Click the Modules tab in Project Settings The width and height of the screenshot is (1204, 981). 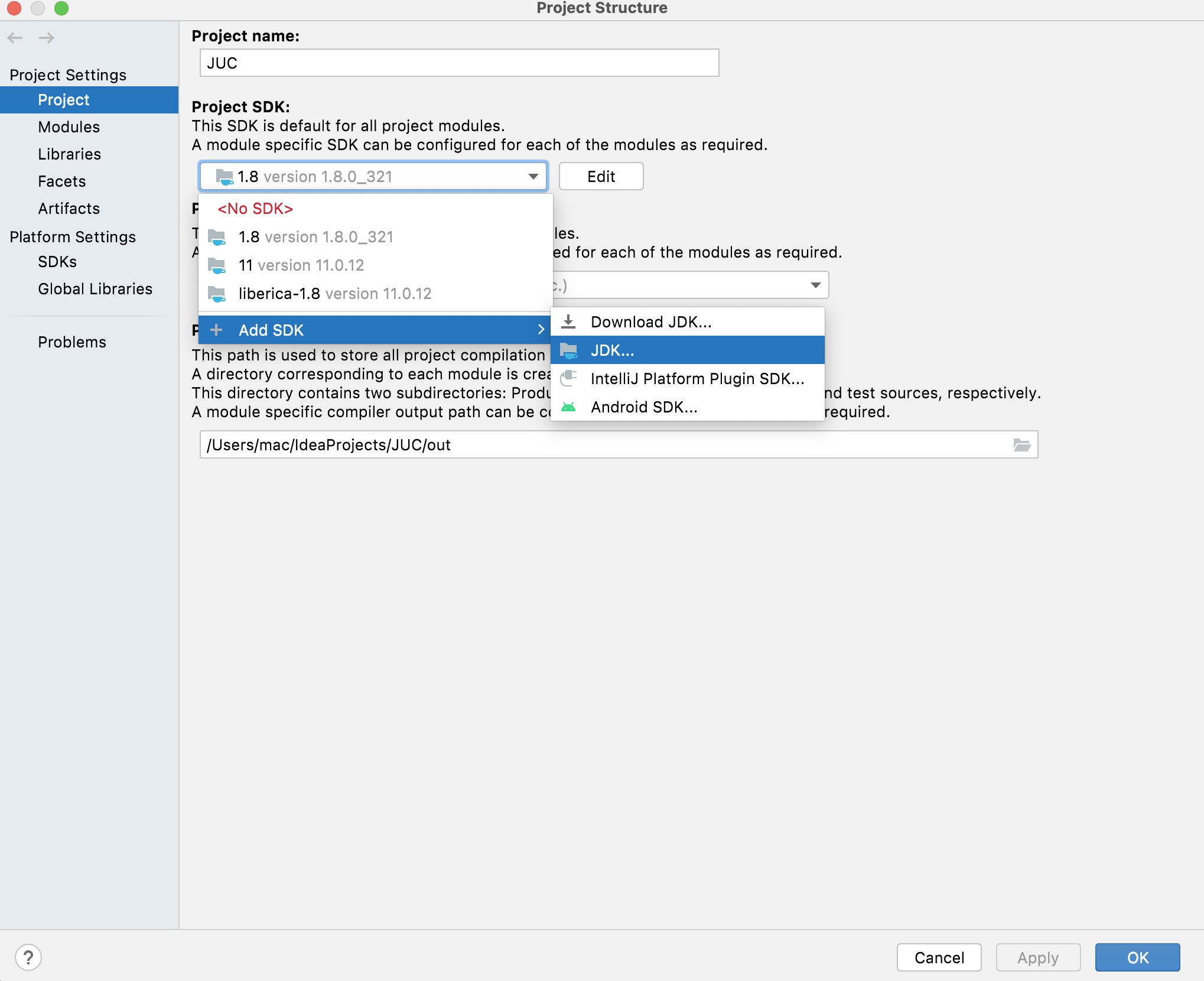68,126
